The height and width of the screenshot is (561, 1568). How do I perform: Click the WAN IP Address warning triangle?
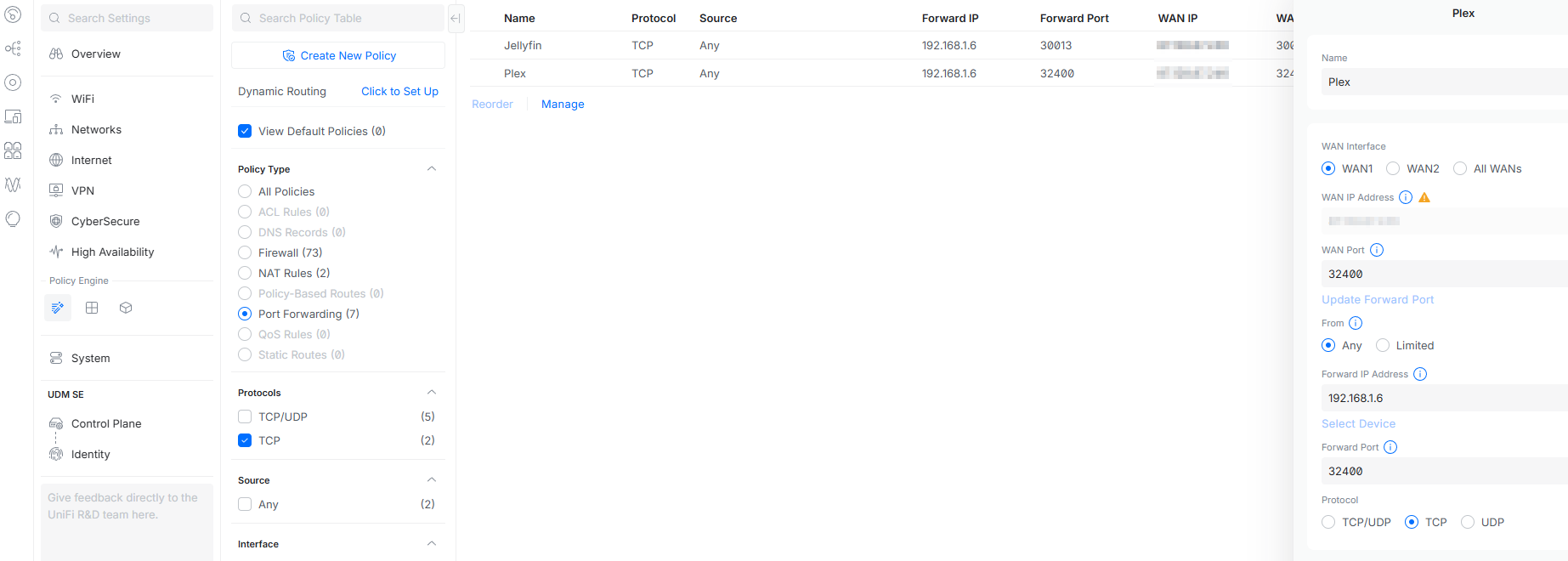[1425, 197]
